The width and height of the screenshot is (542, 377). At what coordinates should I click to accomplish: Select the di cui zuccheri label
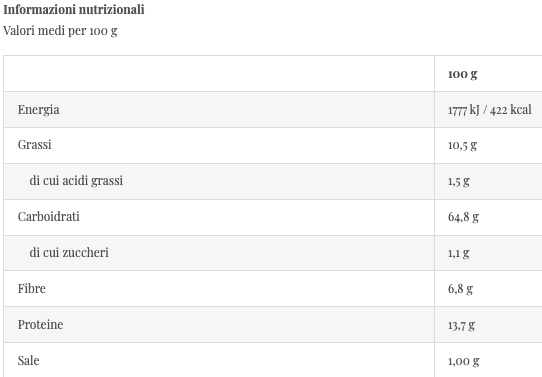69,253
